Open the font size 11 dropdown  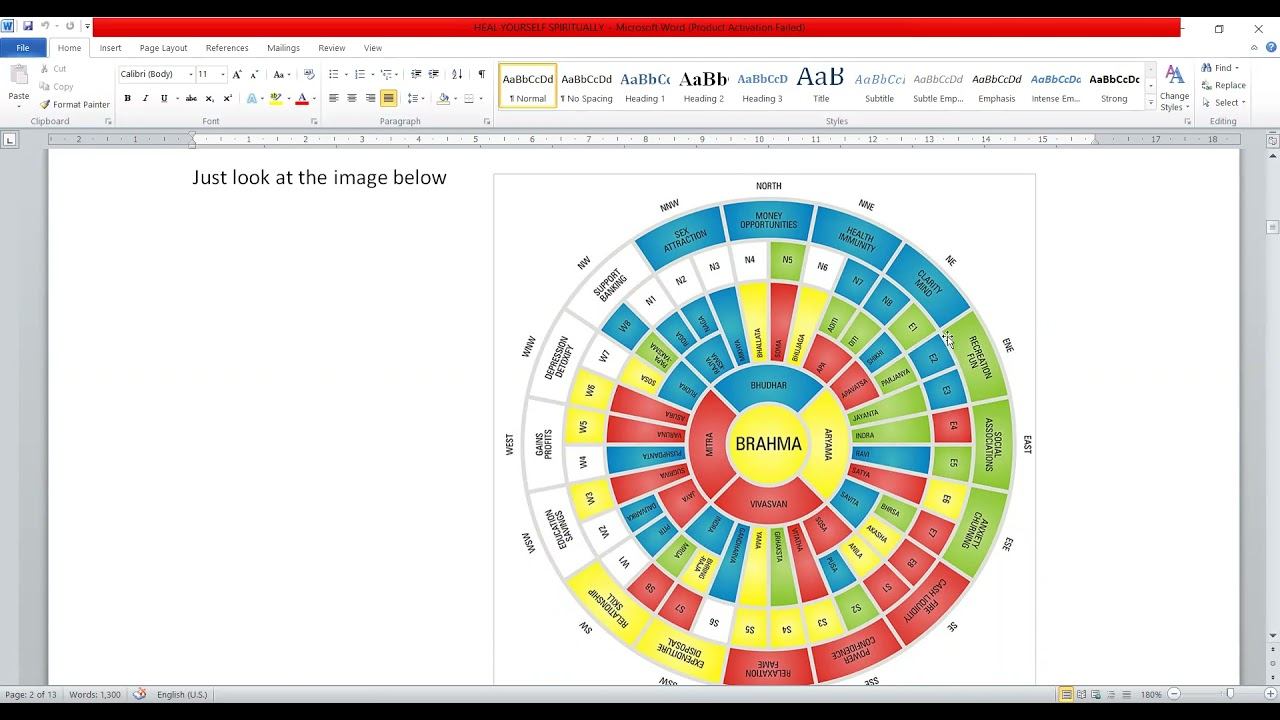point(222,74)
